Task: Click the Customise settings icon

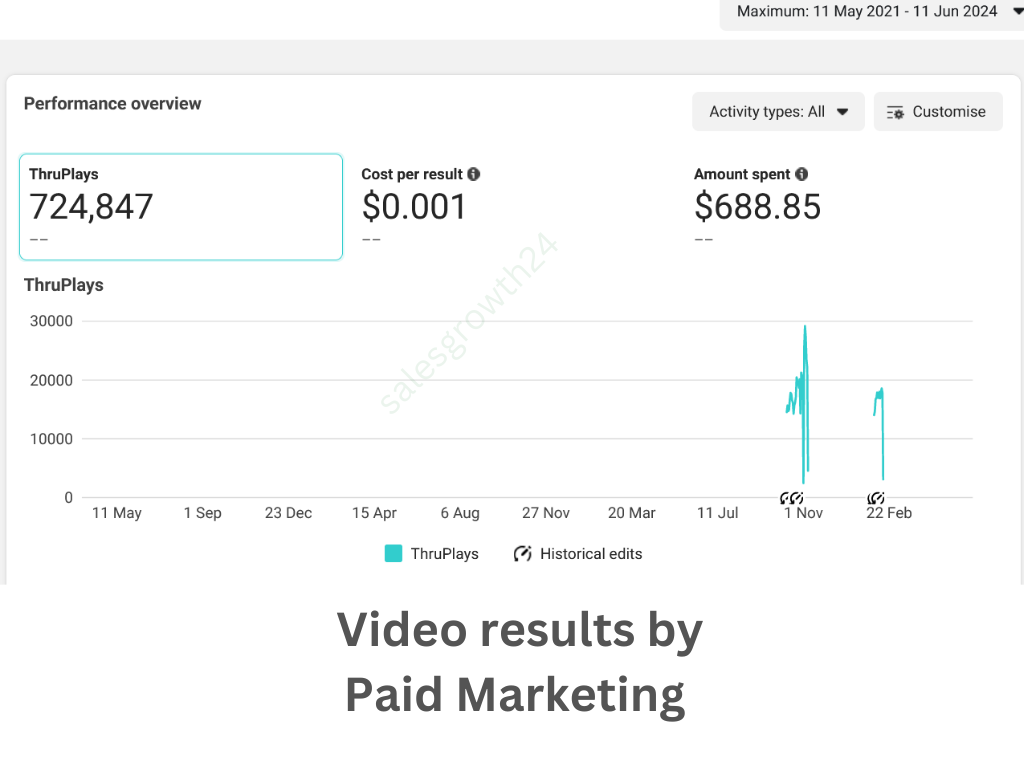Action: (x=895, y=112)
